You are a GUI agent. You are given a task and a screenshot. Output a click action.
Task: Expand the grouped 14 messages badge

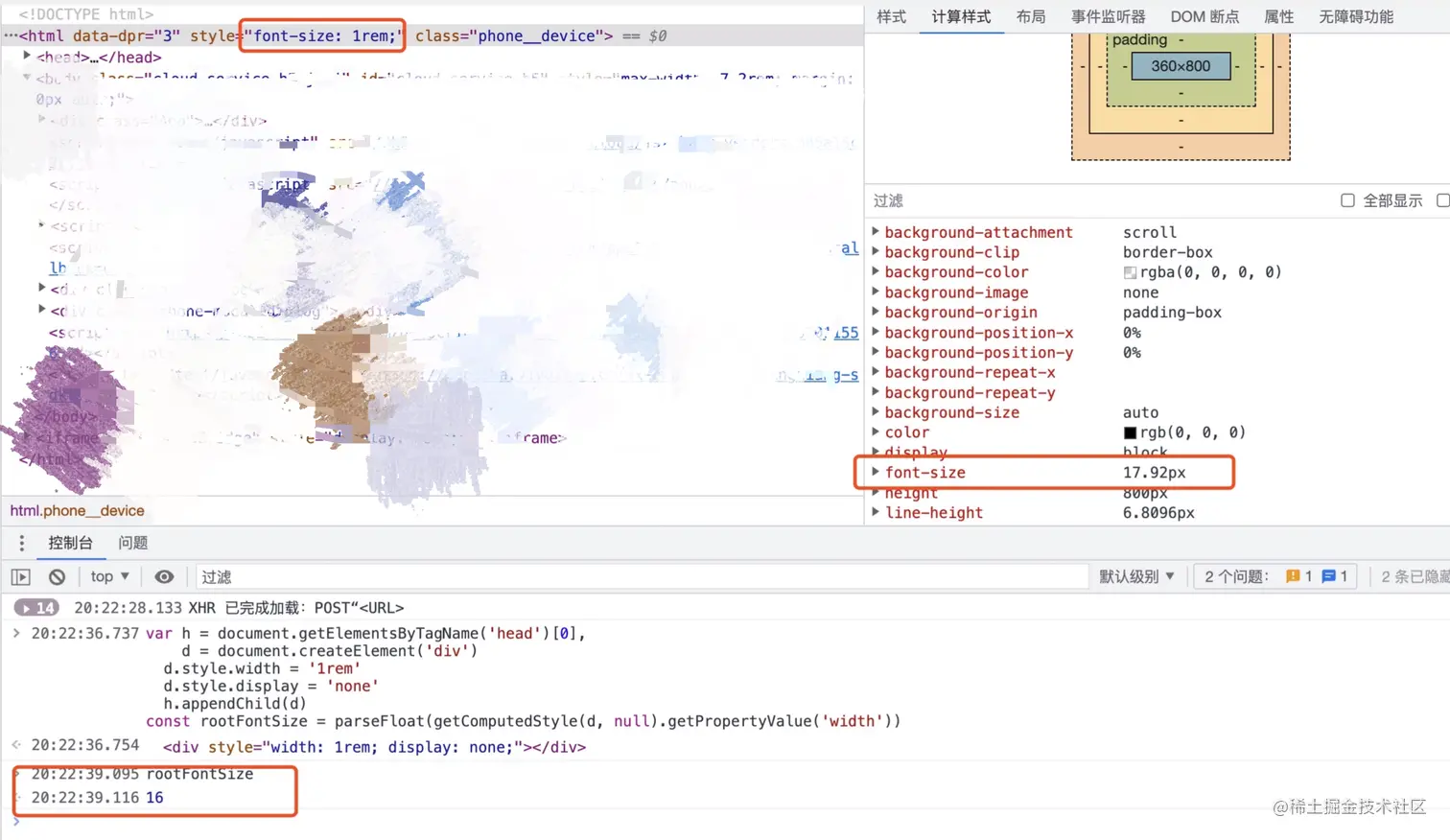point(36,608)
